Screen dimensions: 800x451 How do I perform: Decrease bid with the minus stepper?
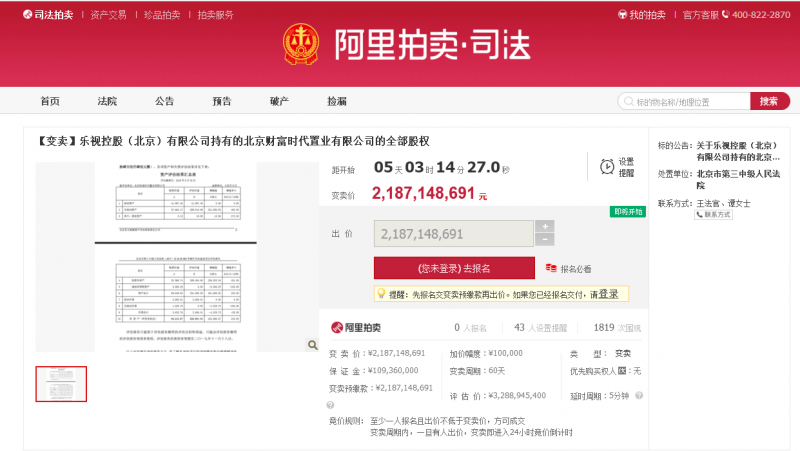pyautogui.click(x=545, y=240)
